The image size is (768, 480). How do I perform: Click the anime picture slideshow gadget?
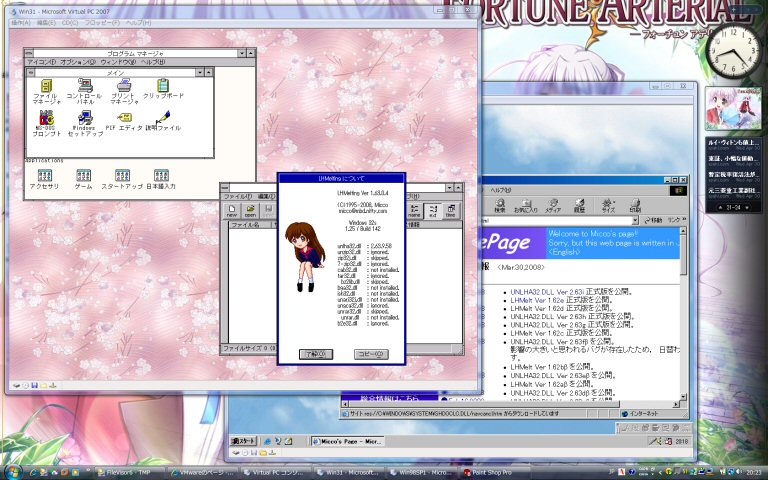[733, 108]
